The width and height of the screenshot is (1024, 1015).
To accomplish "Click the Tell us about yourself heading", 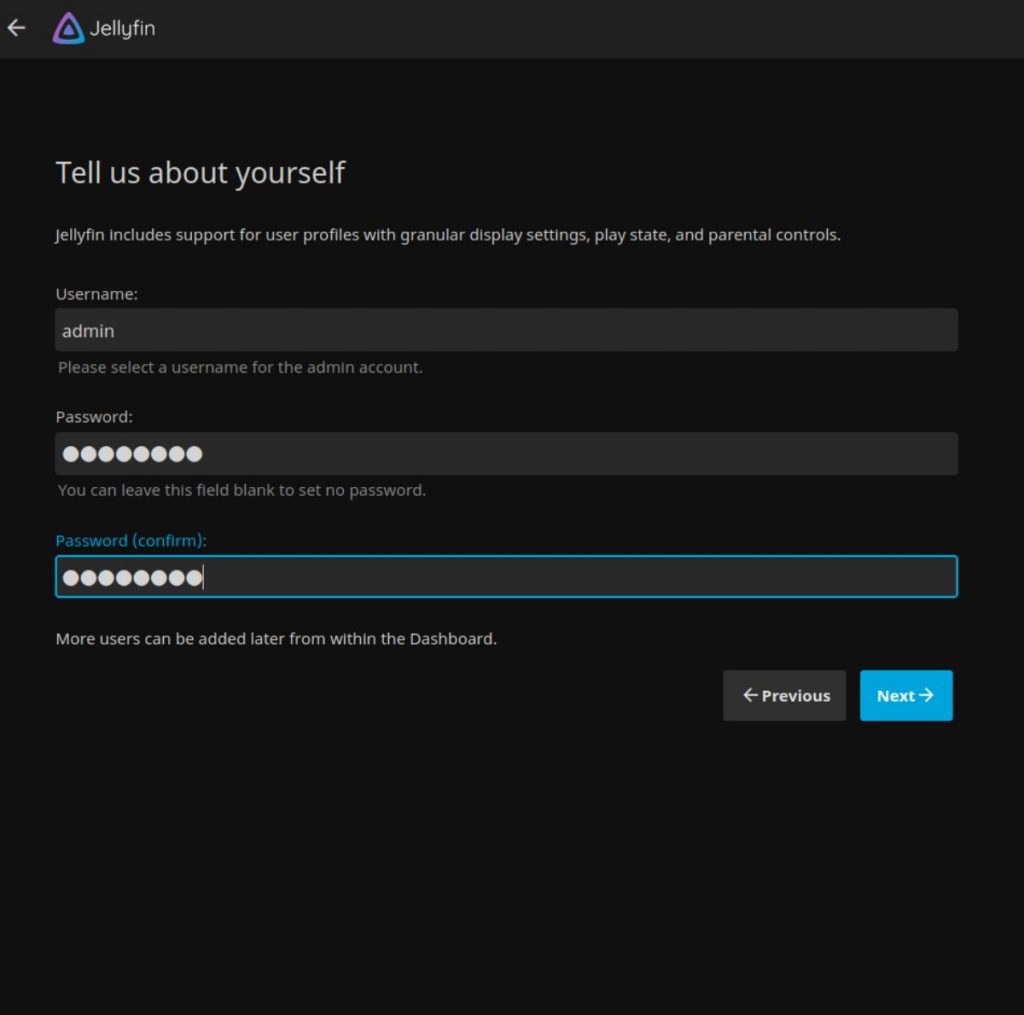I will click(x=199, y=172).
